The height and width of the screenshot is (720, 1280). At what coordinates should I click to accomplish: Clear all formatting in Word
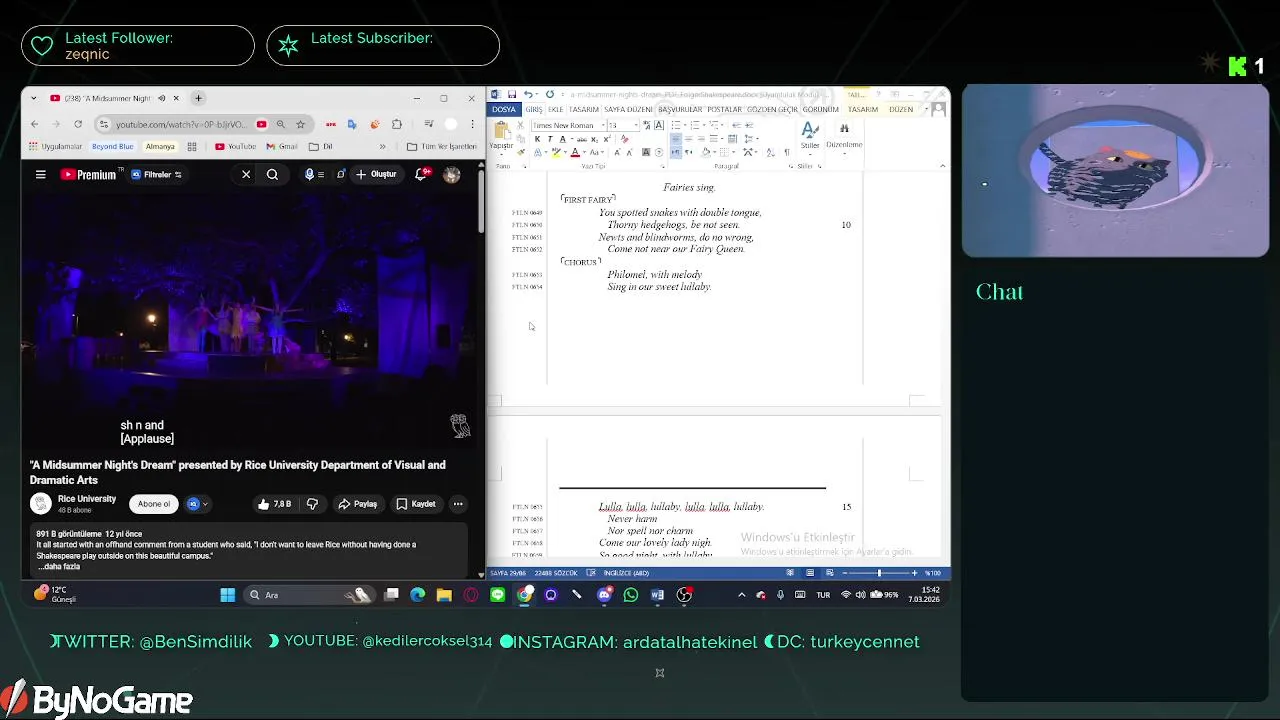[625, 139]
